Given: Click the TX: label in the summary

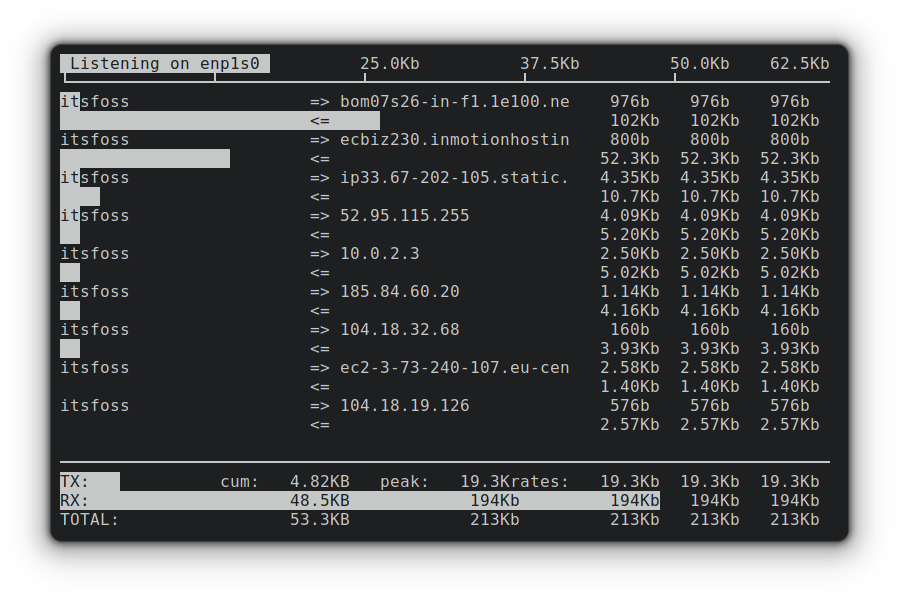Looking at the screenshot, I should [x=75, y=482].
